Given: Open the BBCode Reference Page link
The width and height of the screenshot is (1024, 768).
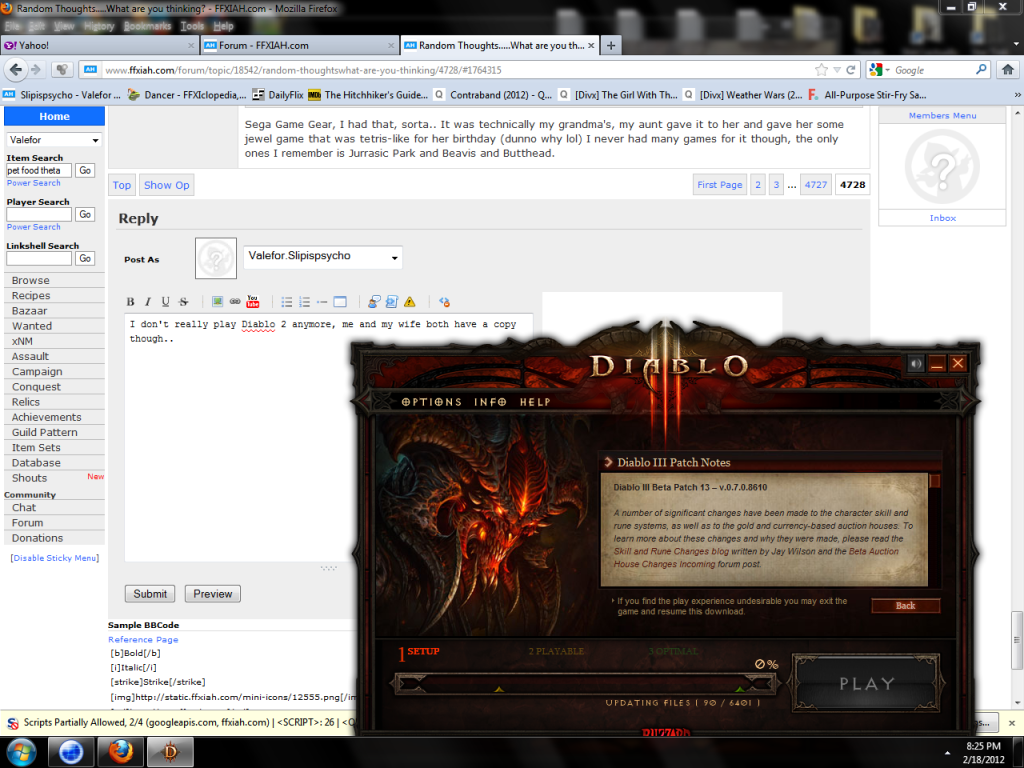Looking at the screenshot, I should pyautogui.click(x=143, y=639).
